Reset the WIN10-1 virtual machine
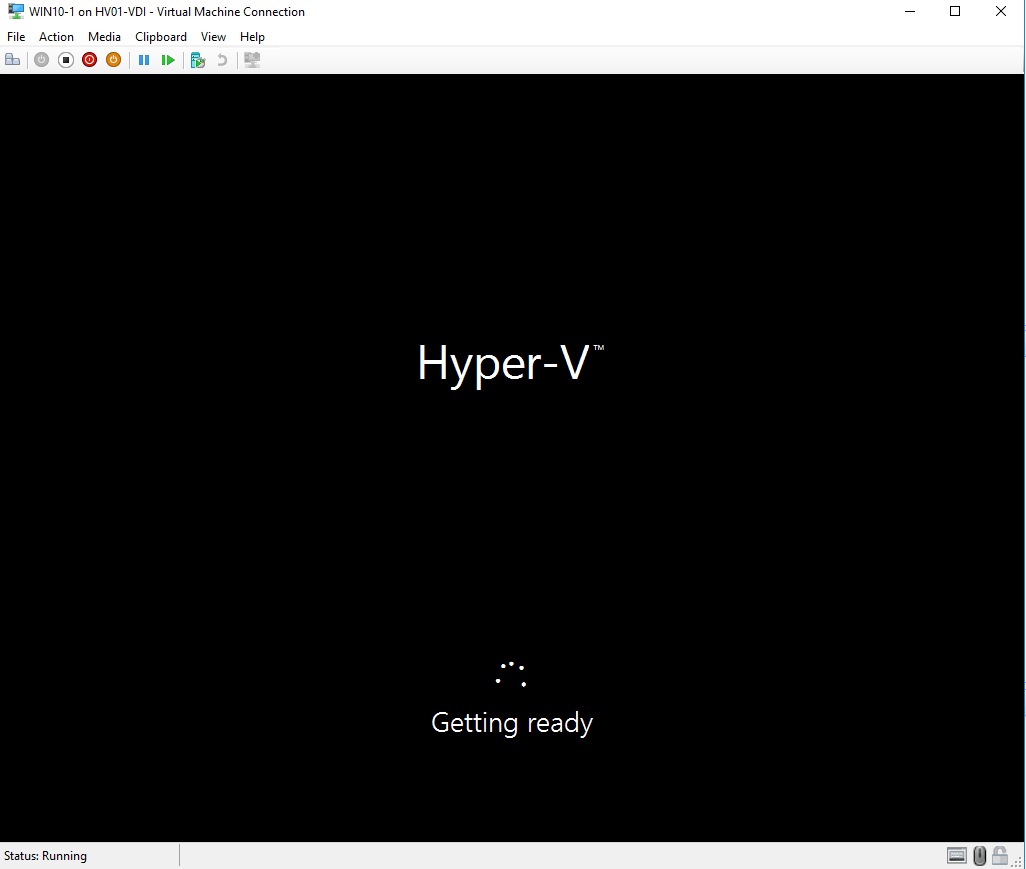Viewport: 1026px width, 869px height. tap(168, 59)
